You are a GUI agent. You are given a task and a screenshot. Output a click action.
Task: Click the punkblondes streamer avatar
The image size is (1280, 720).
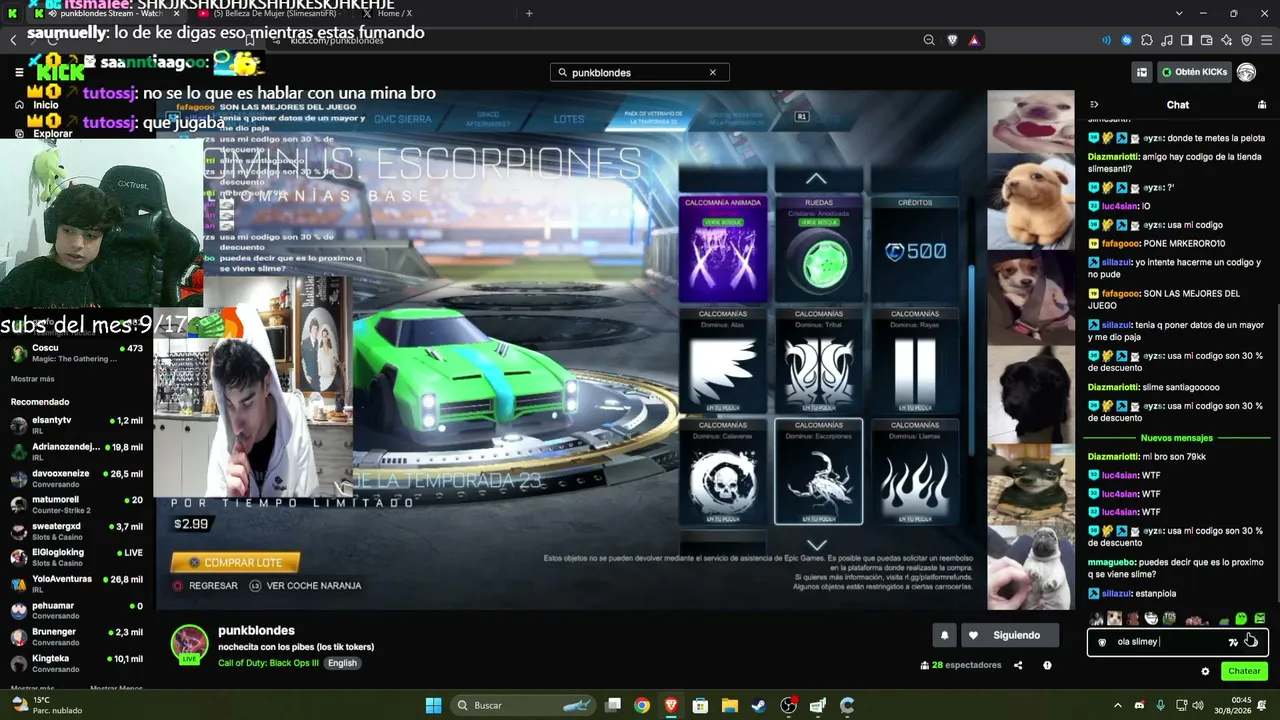pyautogui.click(x=190, y=644)
